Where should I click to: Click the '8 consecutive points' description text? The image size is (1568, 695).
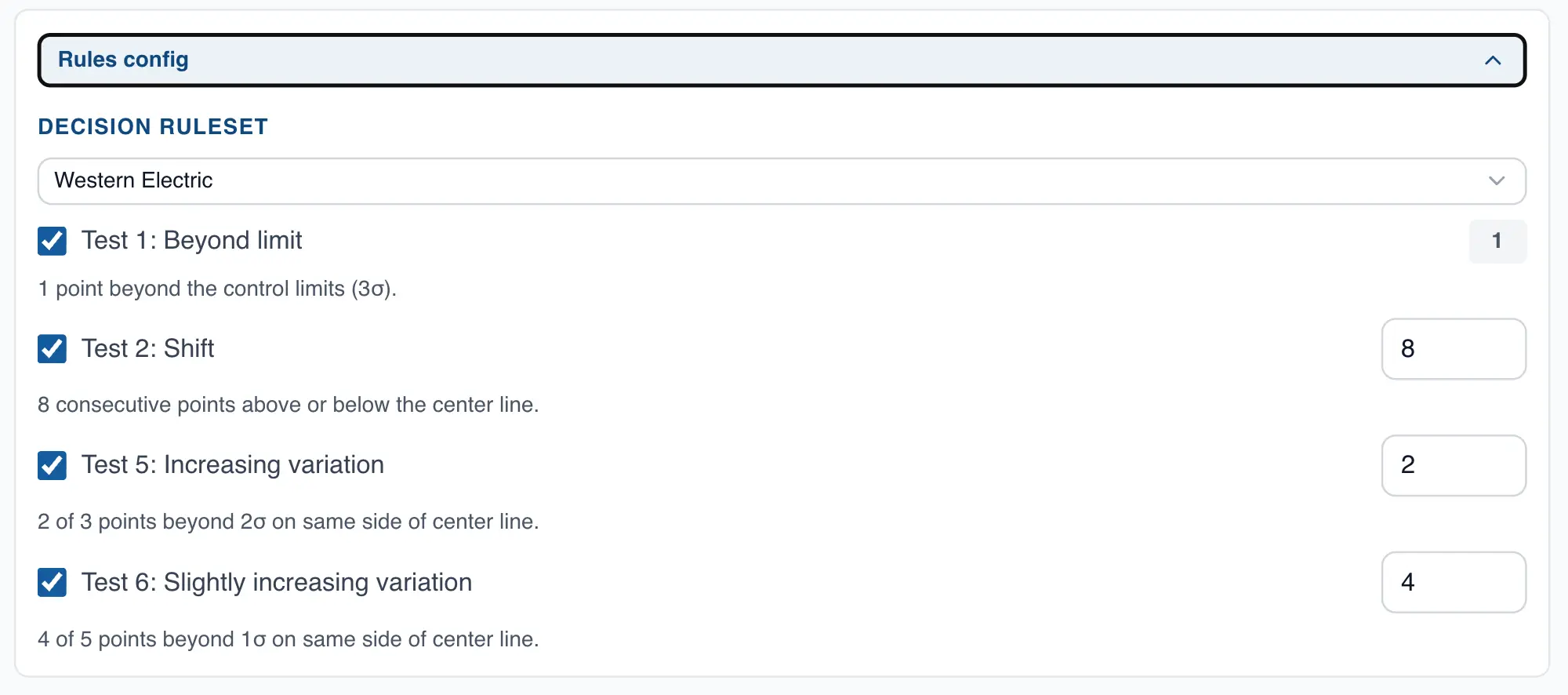288,405
